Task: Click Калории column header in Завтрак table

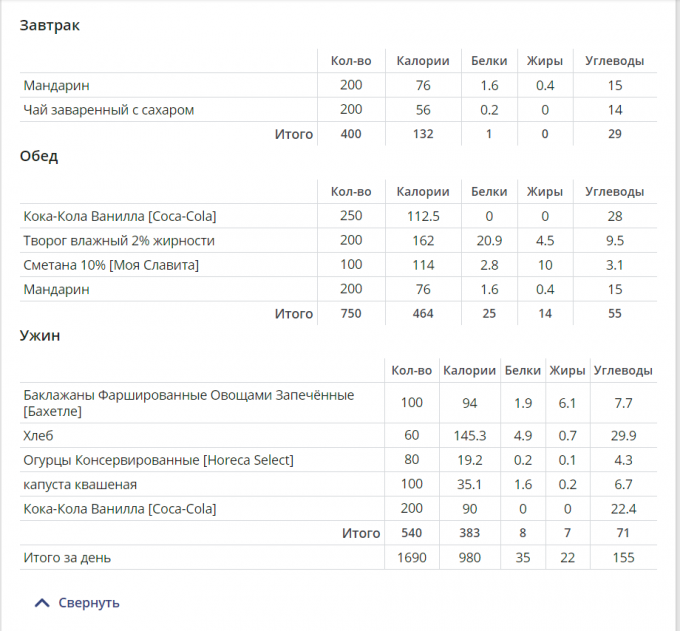Action: [423, 61]
